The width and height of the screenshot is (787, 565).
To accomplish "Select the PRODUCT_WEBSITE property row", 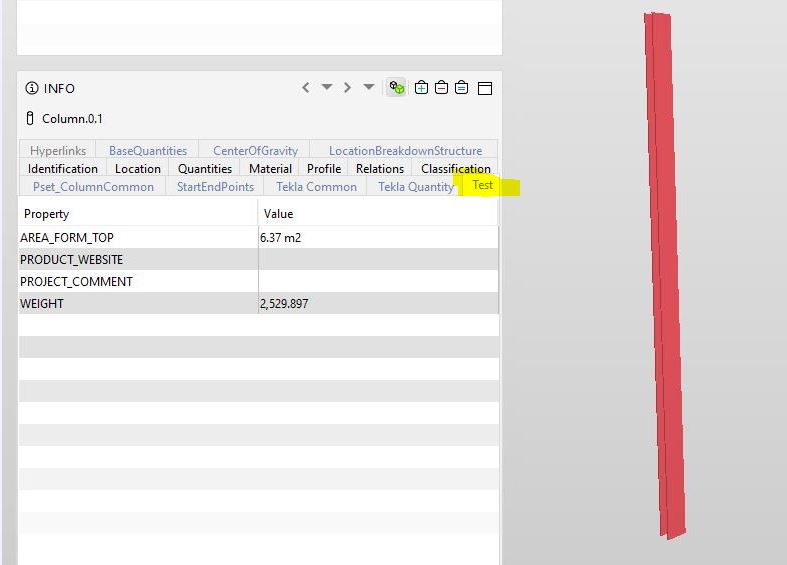I will coord(258,259).
